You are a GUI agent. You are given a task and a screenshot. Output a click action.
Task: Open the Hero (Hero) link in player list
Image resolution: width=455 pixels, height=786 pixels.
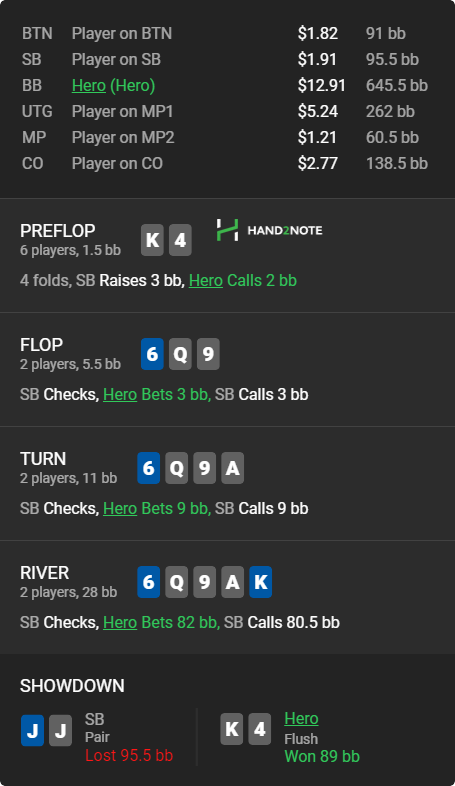113,86
